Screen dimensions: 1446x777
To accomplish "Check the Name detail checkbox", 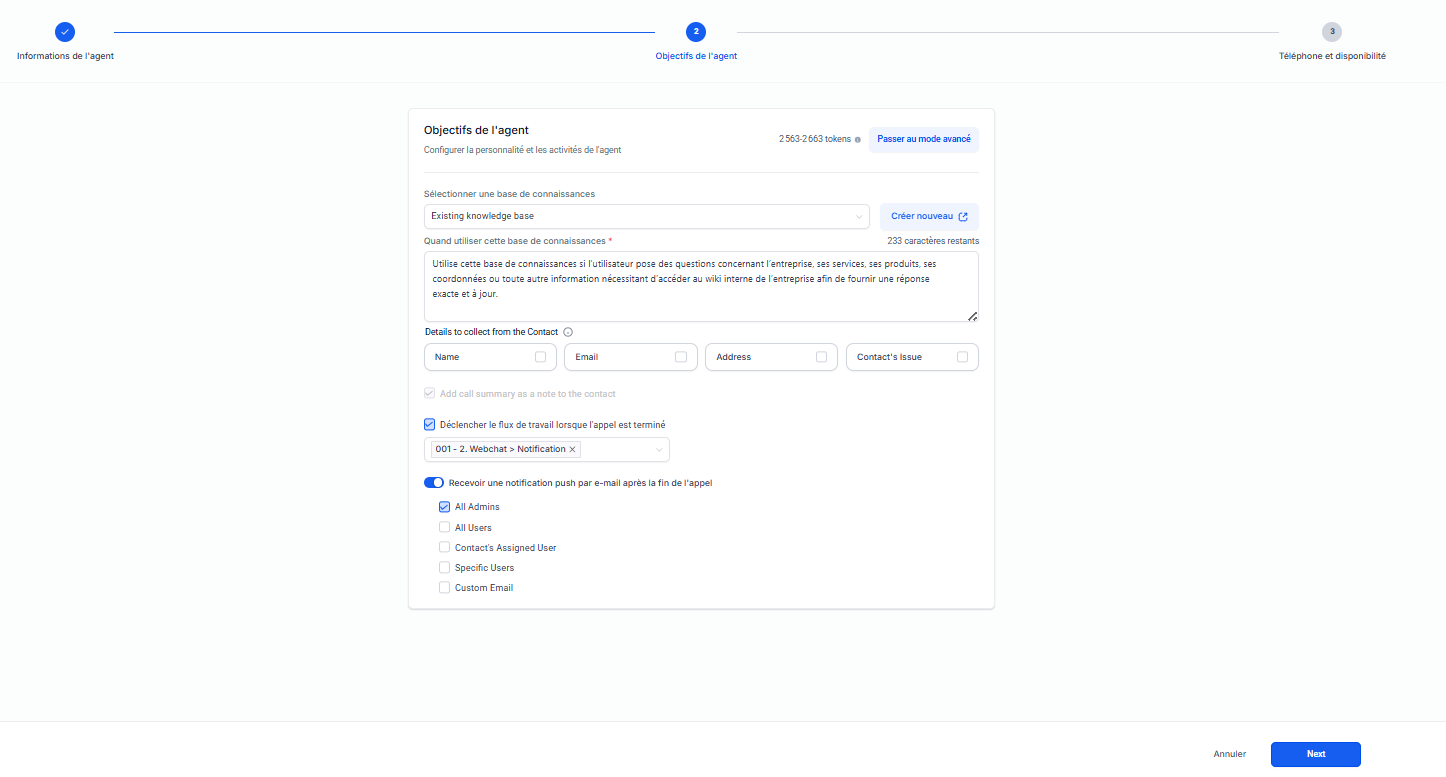I will pyautogui.click(x=541, y=357).
